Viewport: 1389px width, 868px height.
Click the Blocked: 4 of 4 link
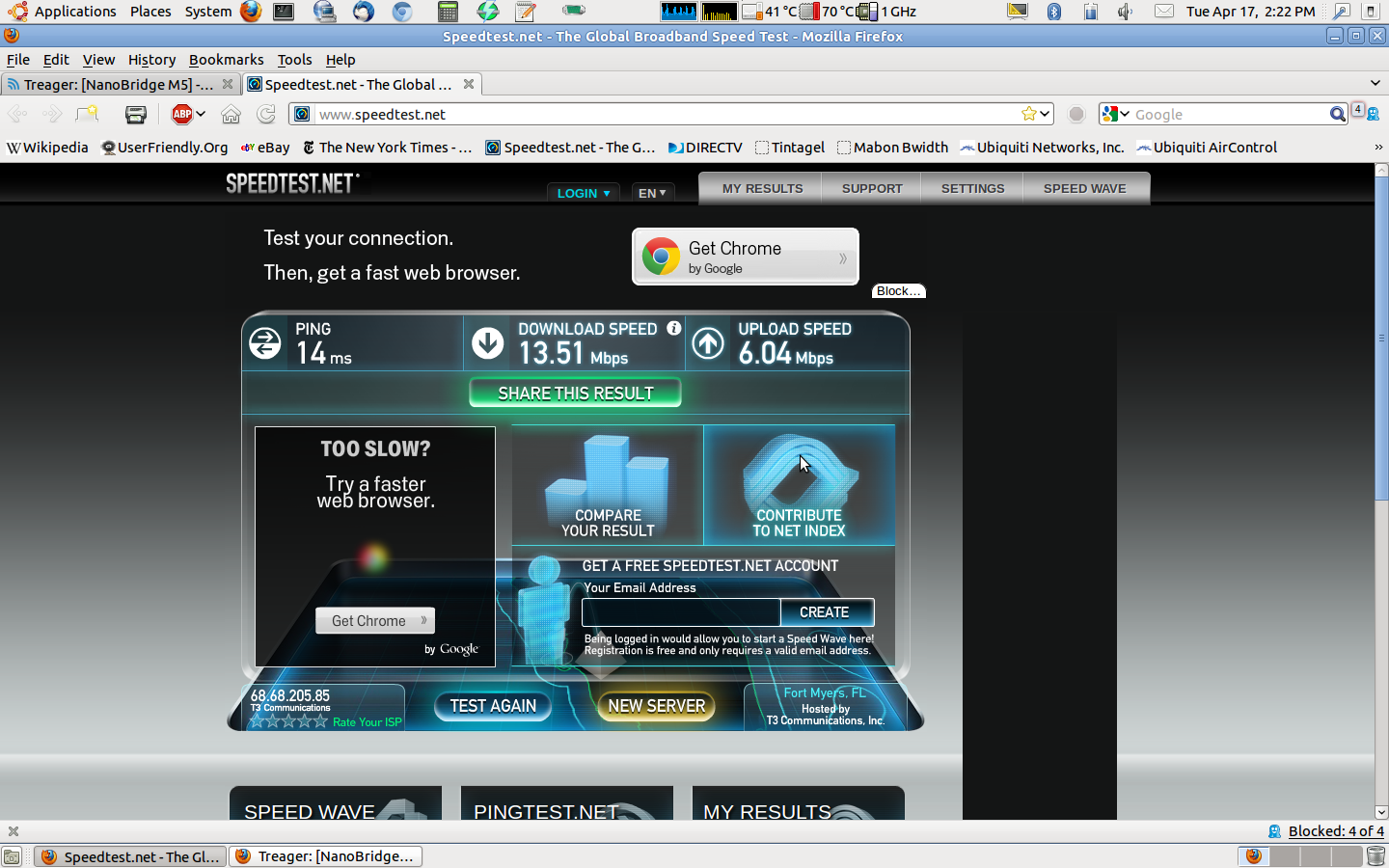pos(1335,831)
